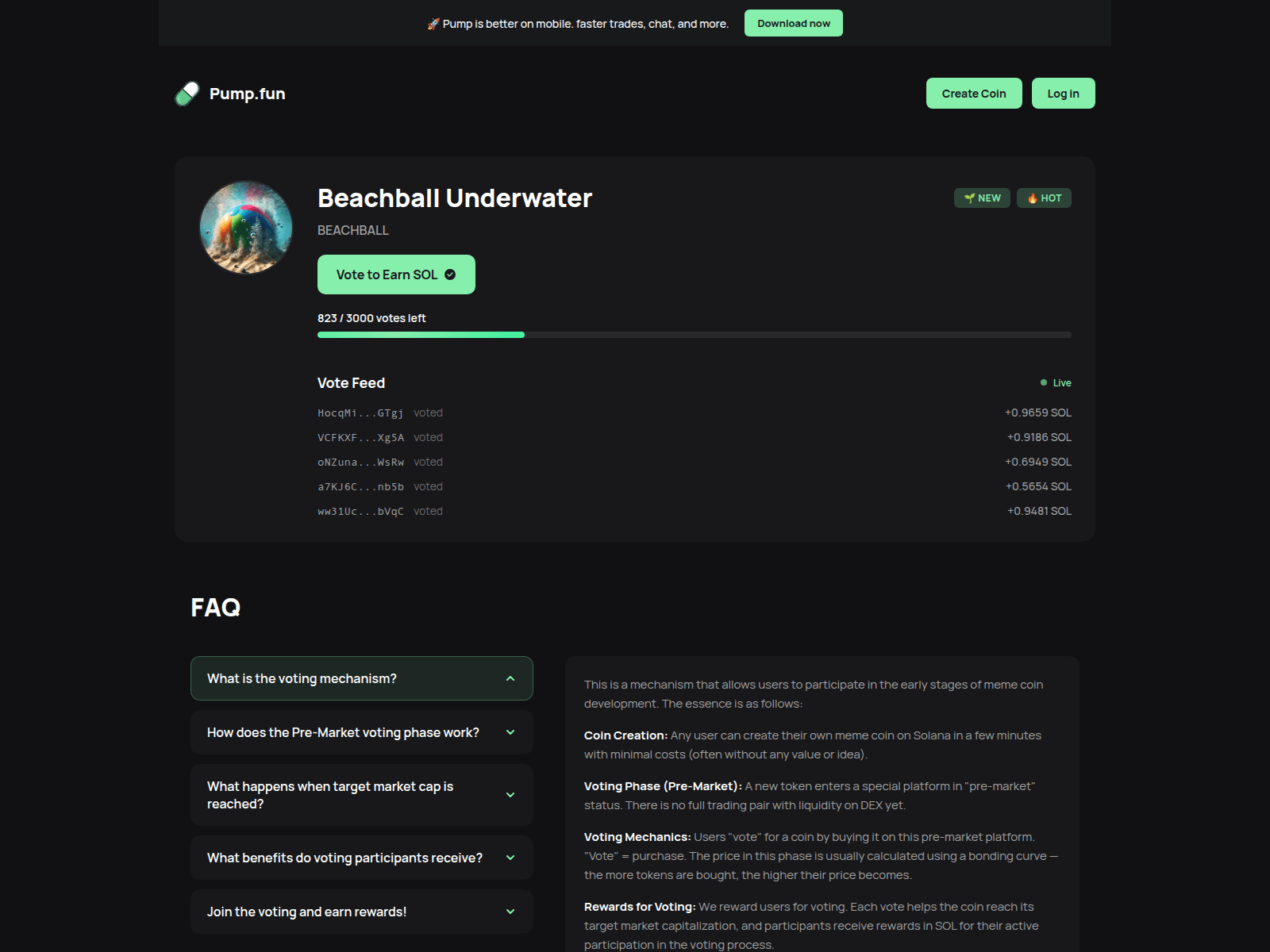Expand the Pre-Market voting phase chevron

click(x=510, y=732)
